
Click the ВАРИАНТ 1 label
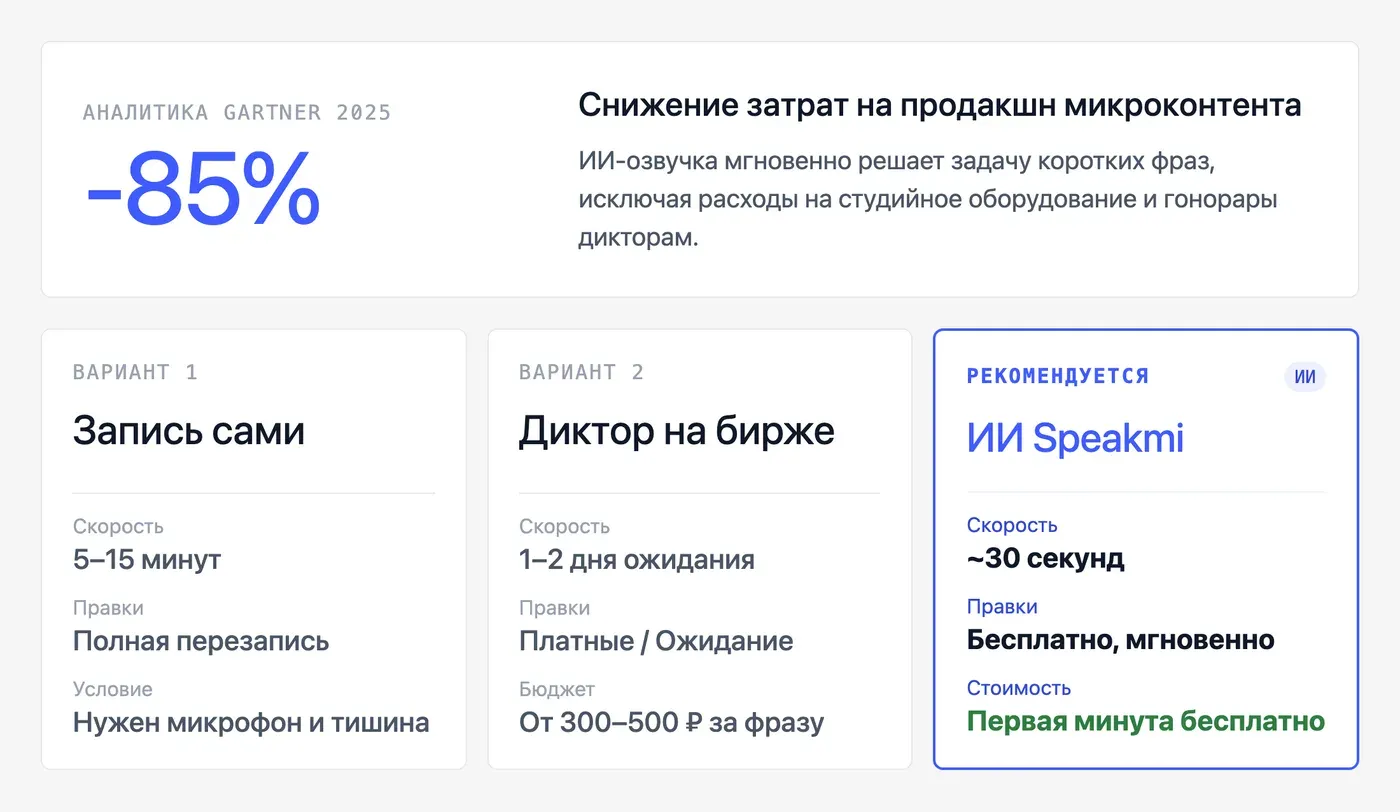[x=135, y=373]
